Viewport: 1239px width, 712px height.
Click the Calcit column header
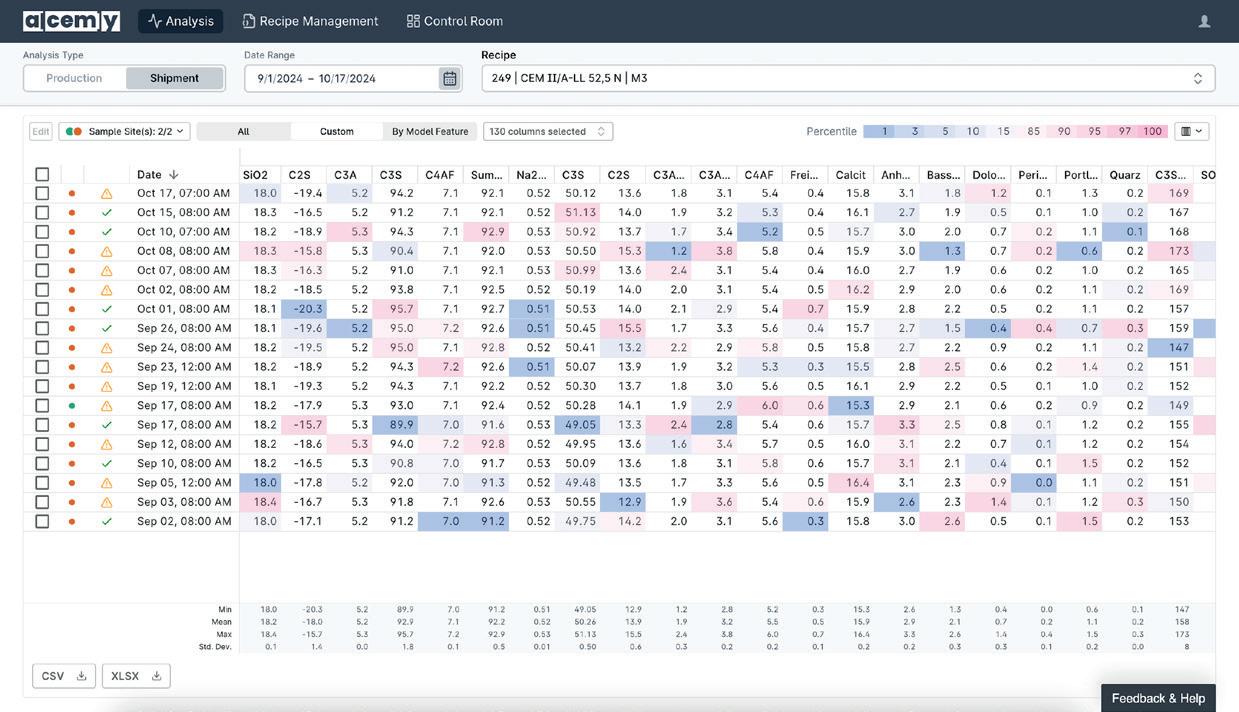pos(851,175)
